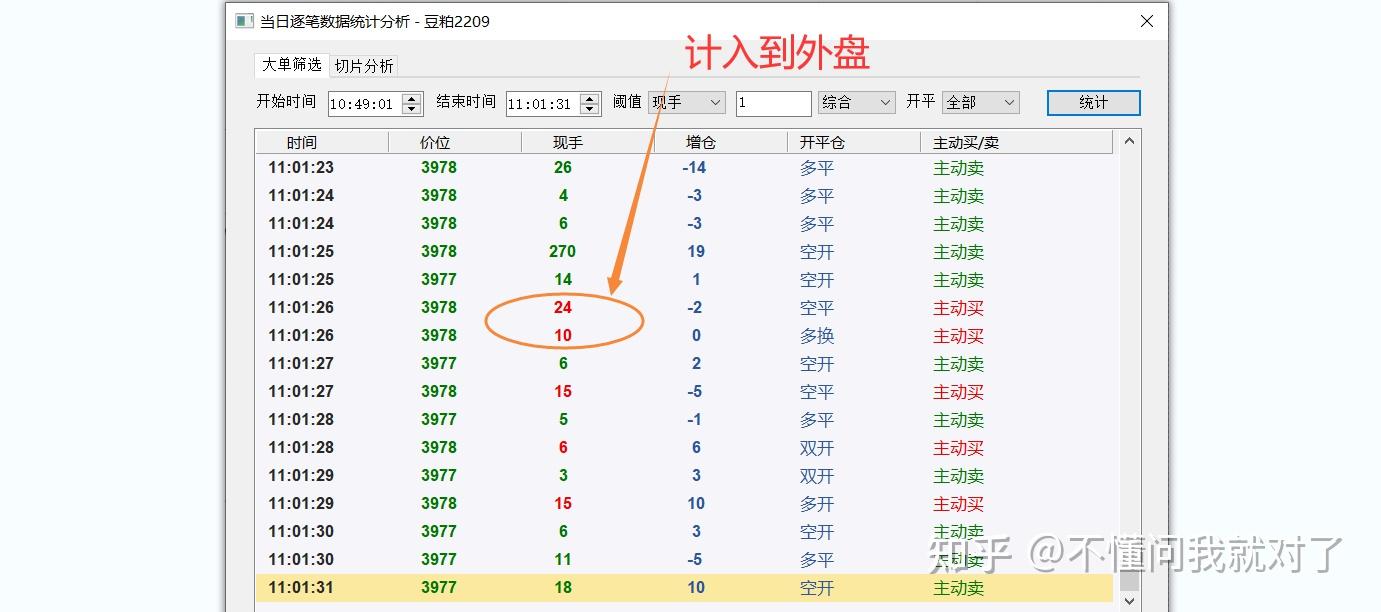1381x612 pixels.
Task: Click 双开 in the 11:01:28 row
Action: tap(817, 447)
